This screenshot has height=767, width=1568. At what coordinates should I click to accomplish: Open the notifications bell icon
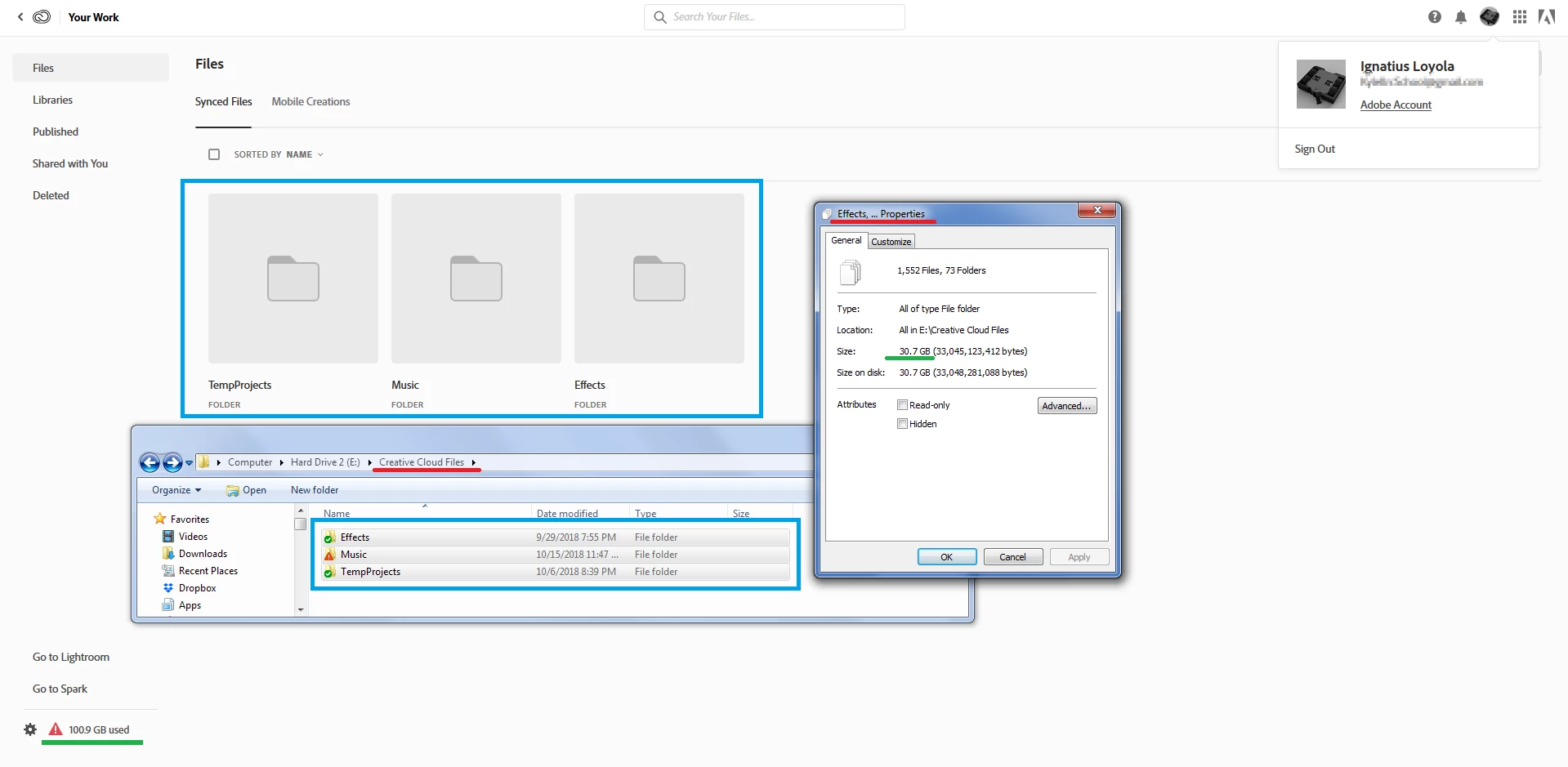[x=1461, y=16]
